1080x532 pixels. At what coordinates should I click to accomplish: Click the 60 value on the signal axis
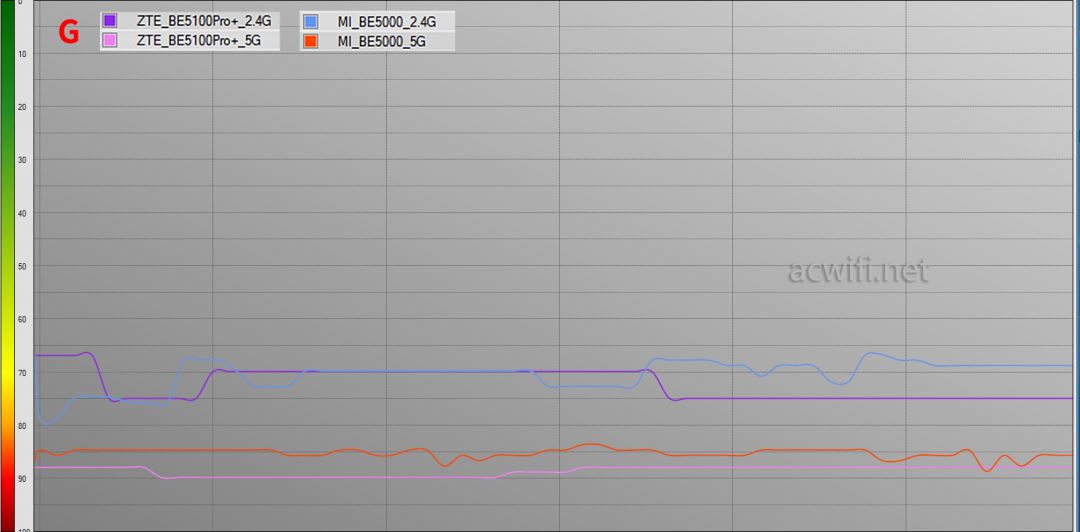coord(23,319)
